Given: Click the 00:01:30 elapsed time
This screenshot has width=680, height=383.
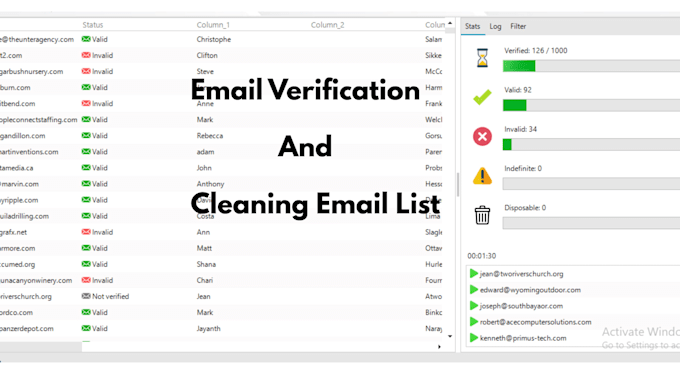Looking at the screenshot, I should pyautogui.click(x=481, y=256).
